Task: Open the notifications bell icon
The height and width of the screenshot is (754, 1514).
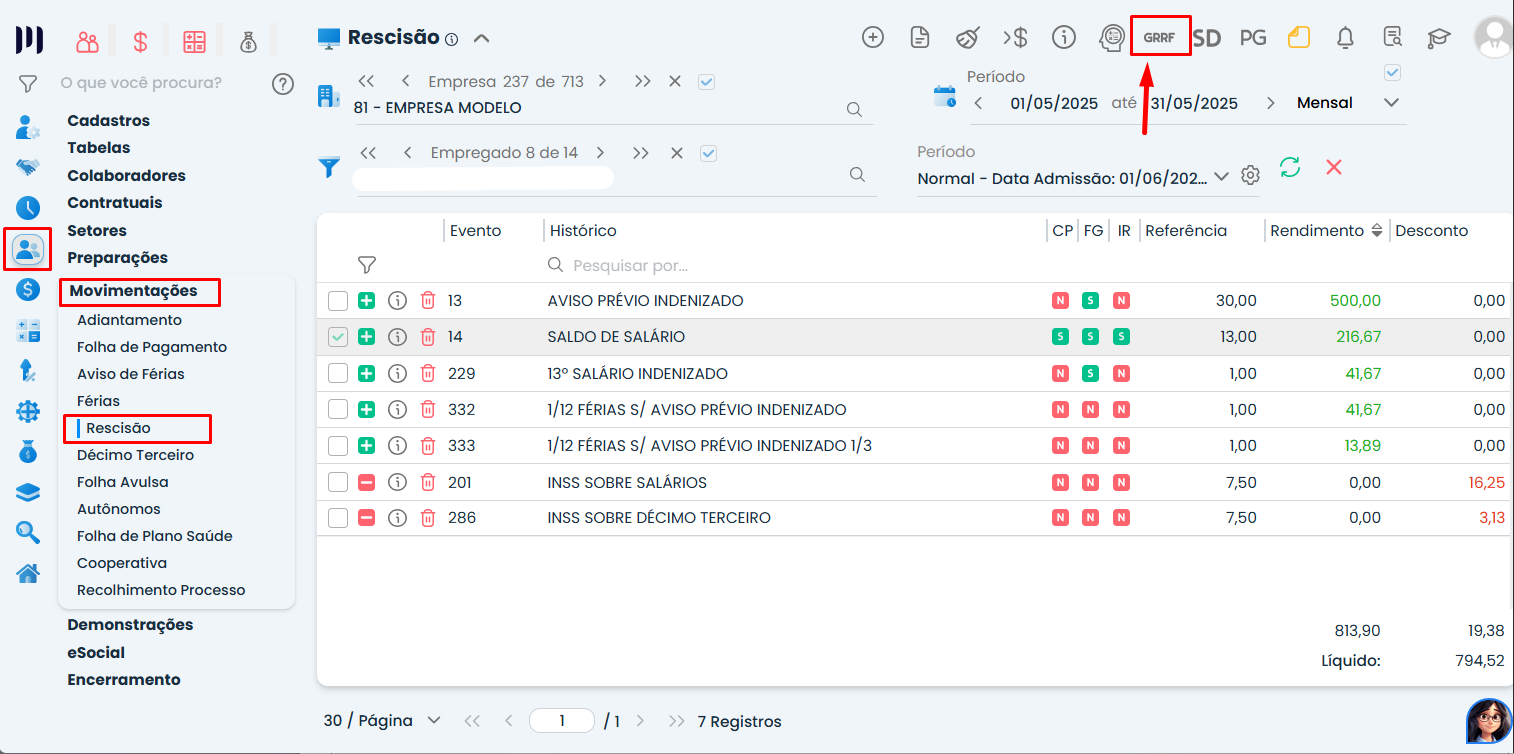Action: 1346,38
